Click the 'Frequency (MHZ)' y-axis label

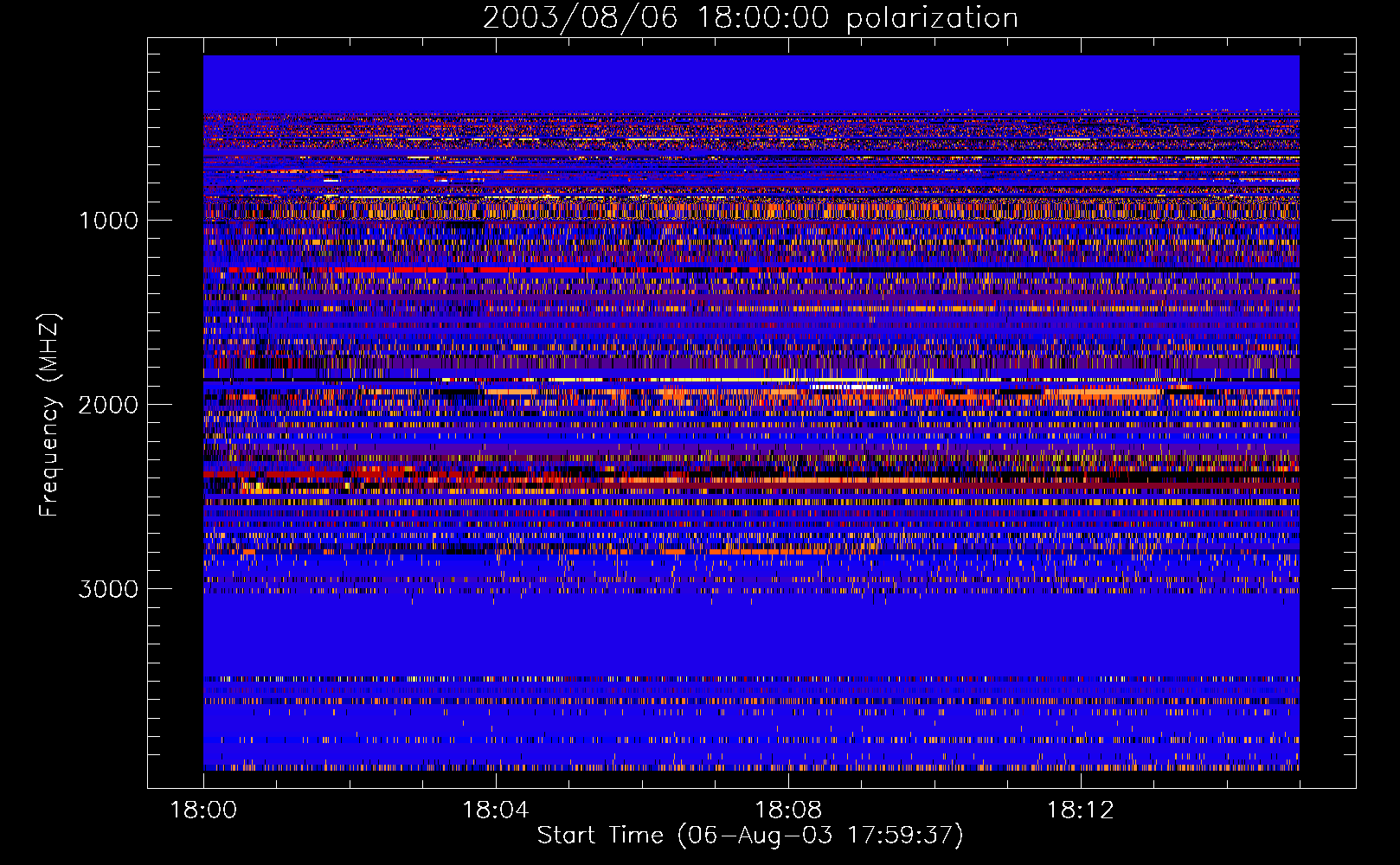pos(49,415)
